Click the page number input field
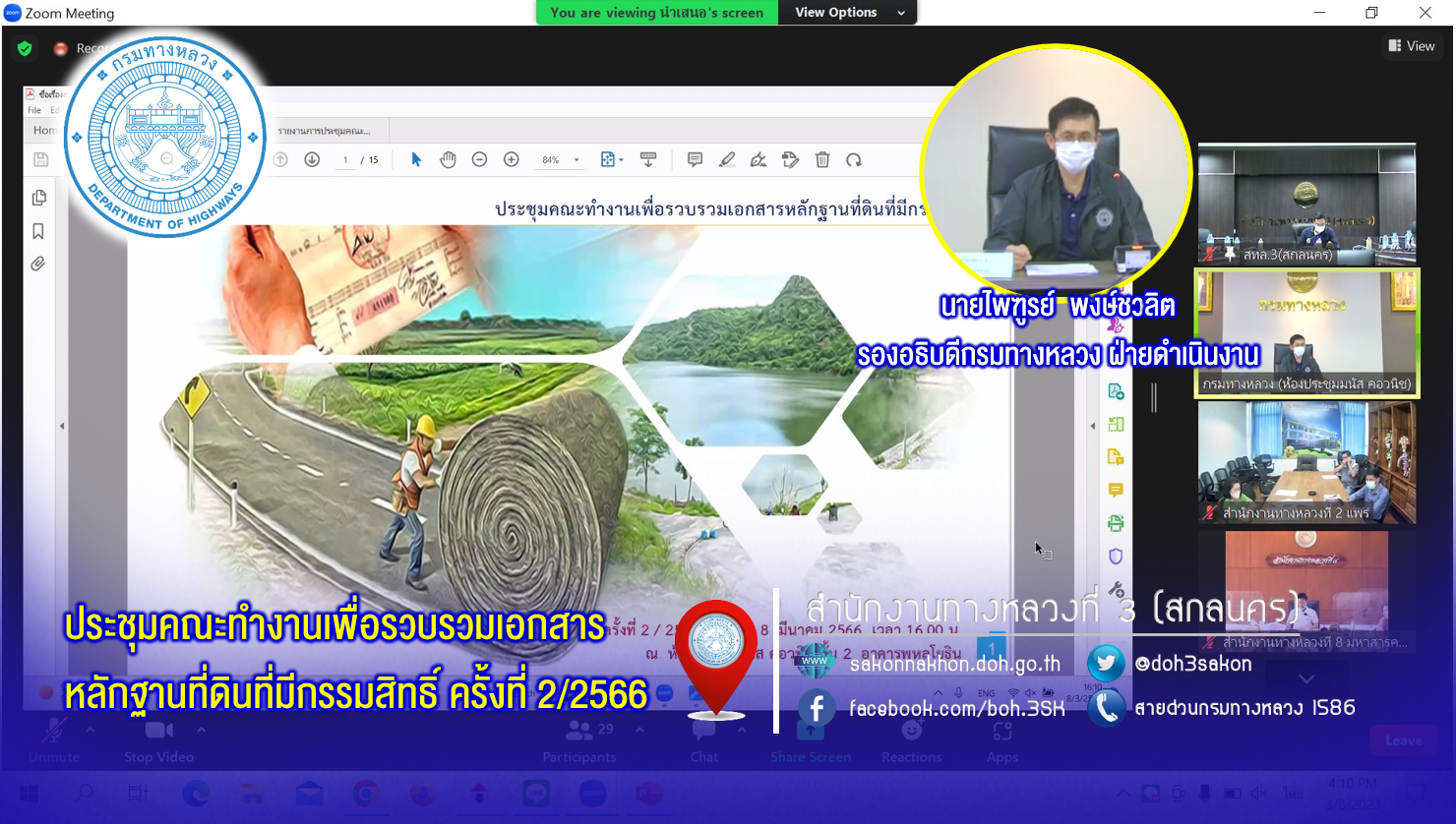Screen dimensions: 1456x824 coord(345,160)
